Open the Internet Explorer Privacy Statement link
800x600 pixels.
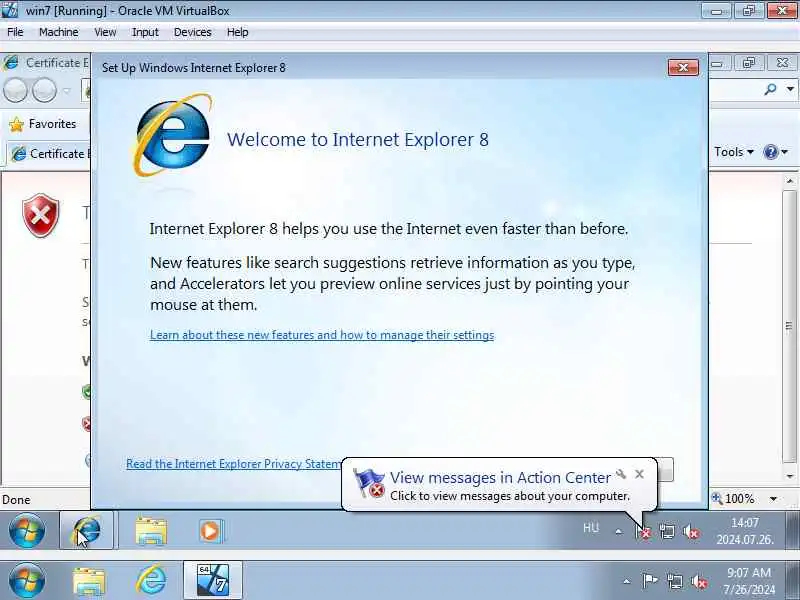234,463
